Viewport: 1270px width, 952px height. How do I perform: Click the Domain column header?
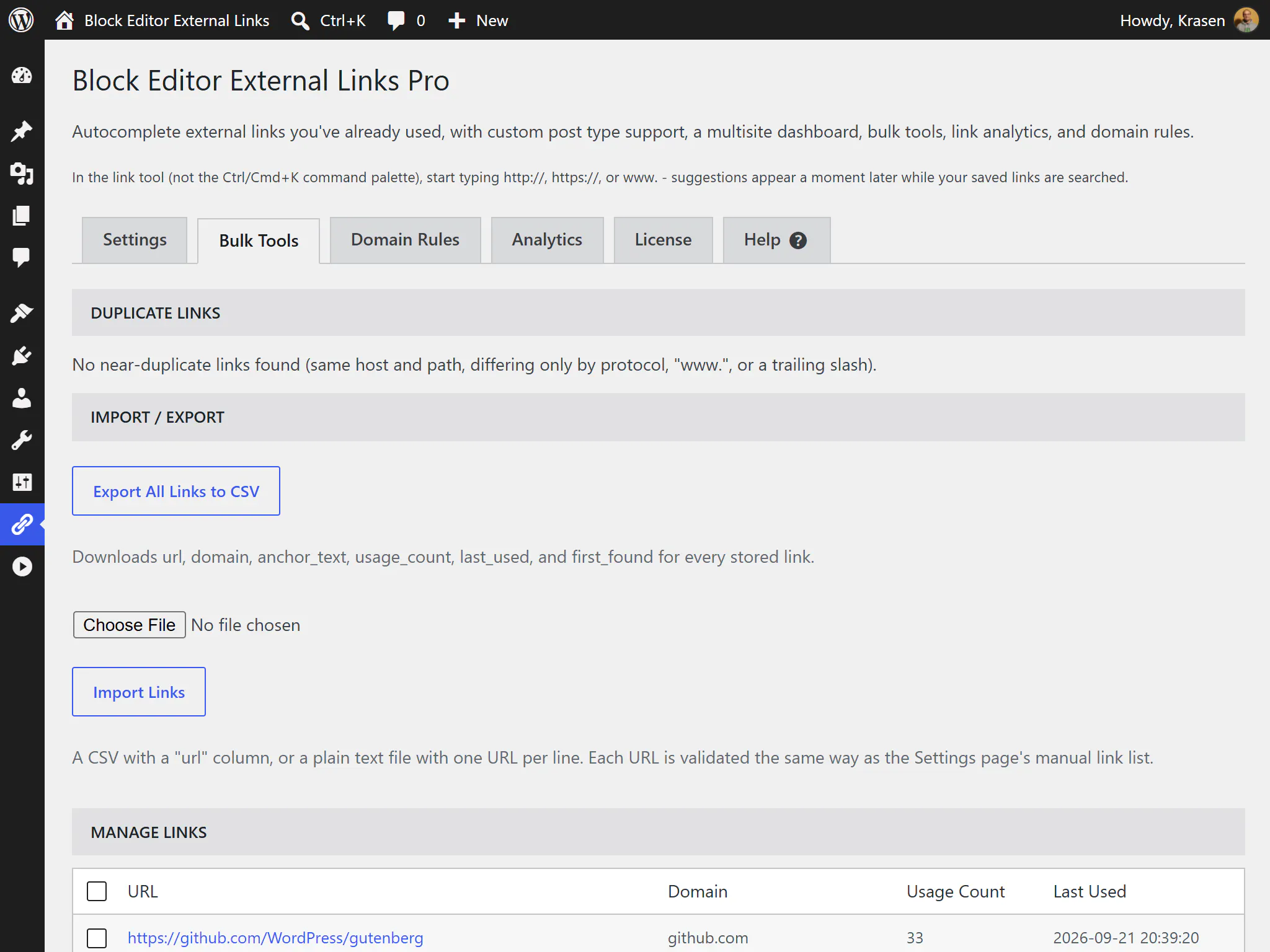pyautogui.click(x=698, y=891)
